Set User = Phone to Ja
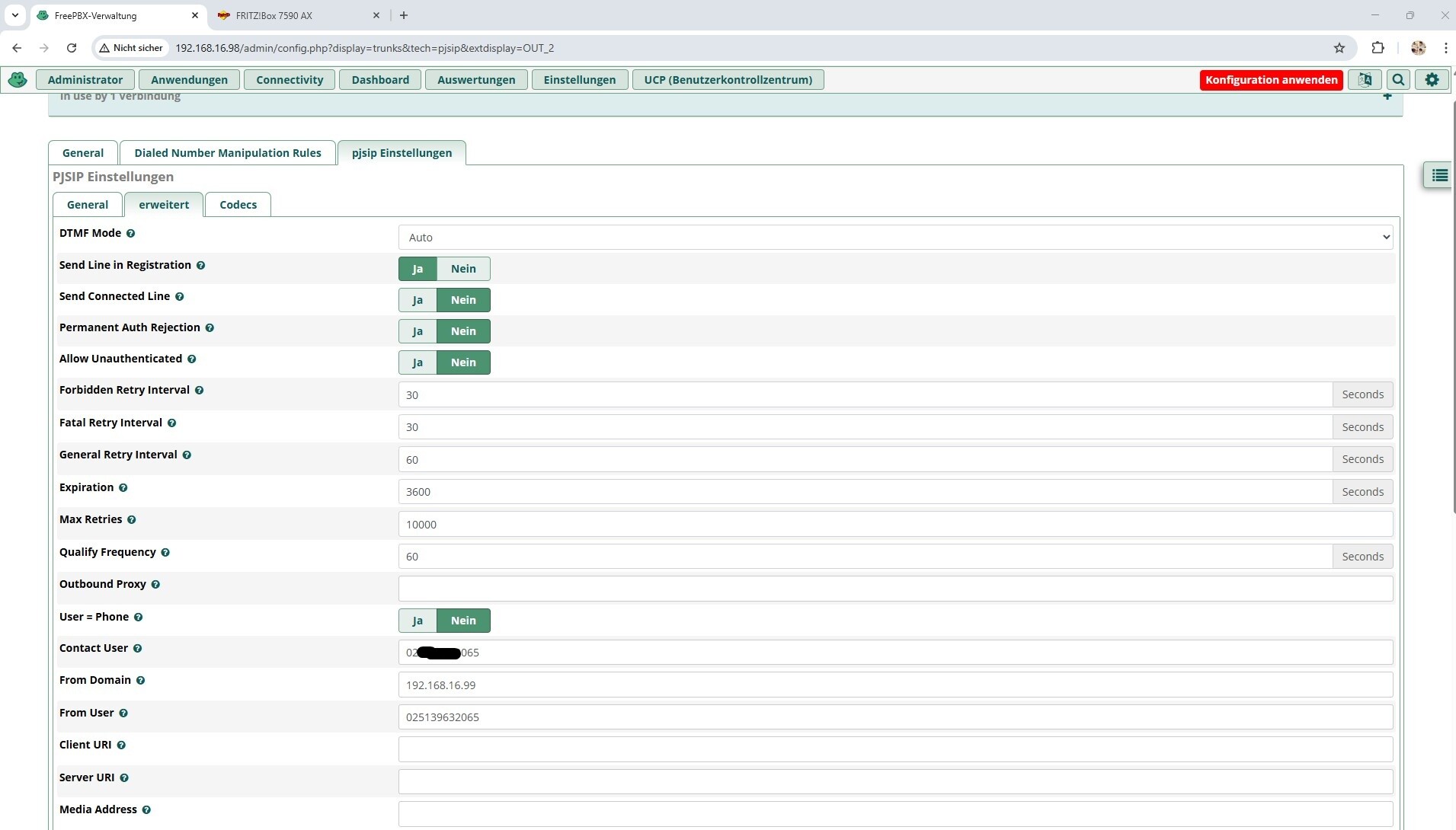The width and height of the screenshot is (1456, 830). [x=418, y=621]
